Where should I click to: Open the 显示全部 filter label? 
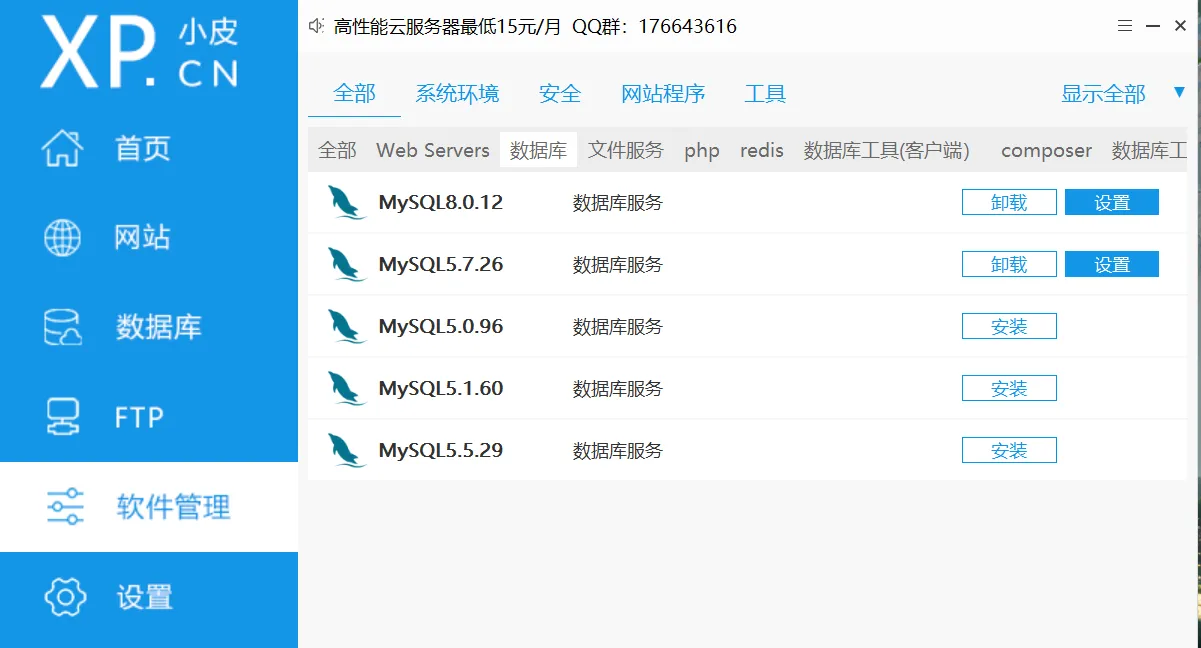[x=1103, y=94]
